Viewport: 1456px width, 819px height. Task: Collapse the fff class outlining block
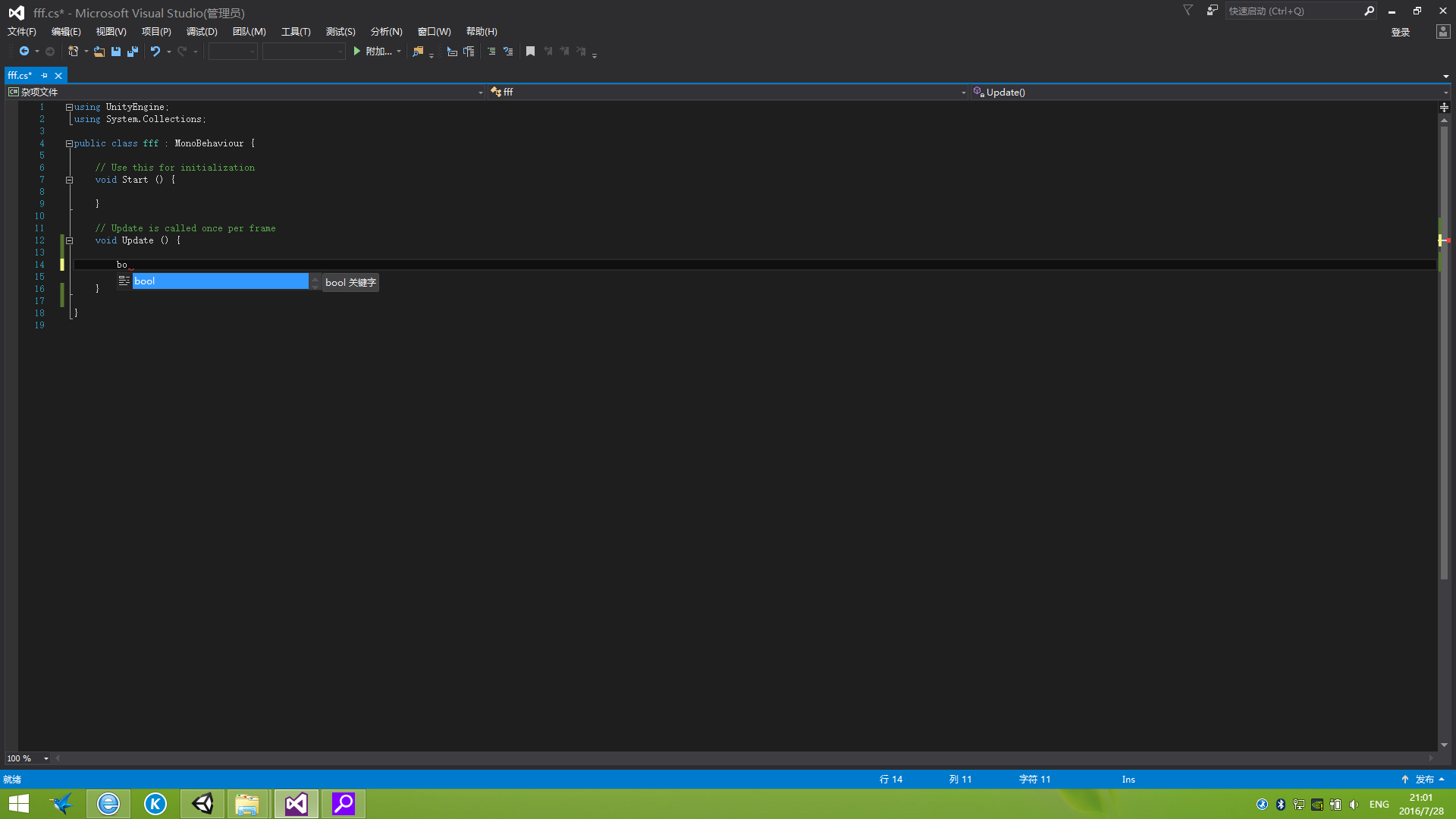tap(69, 143)
